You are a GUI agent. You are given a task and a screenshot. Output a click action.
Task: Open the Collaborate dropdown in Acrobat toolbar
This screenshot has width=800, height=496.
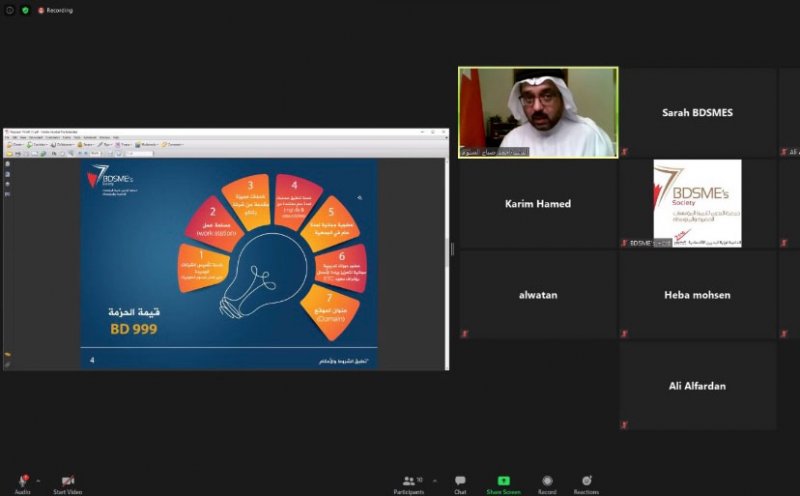click(62, 144)
